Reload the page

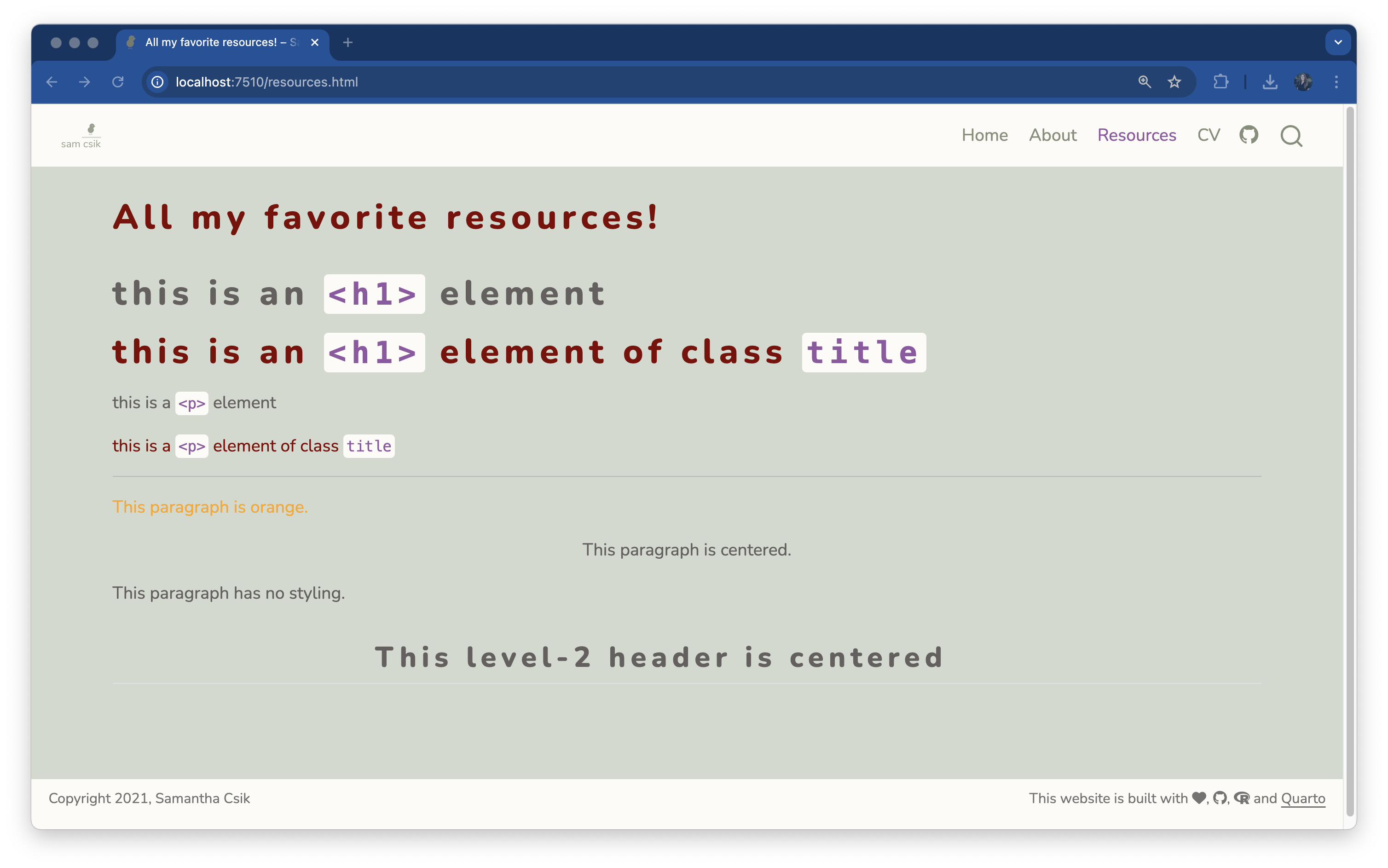118,81
